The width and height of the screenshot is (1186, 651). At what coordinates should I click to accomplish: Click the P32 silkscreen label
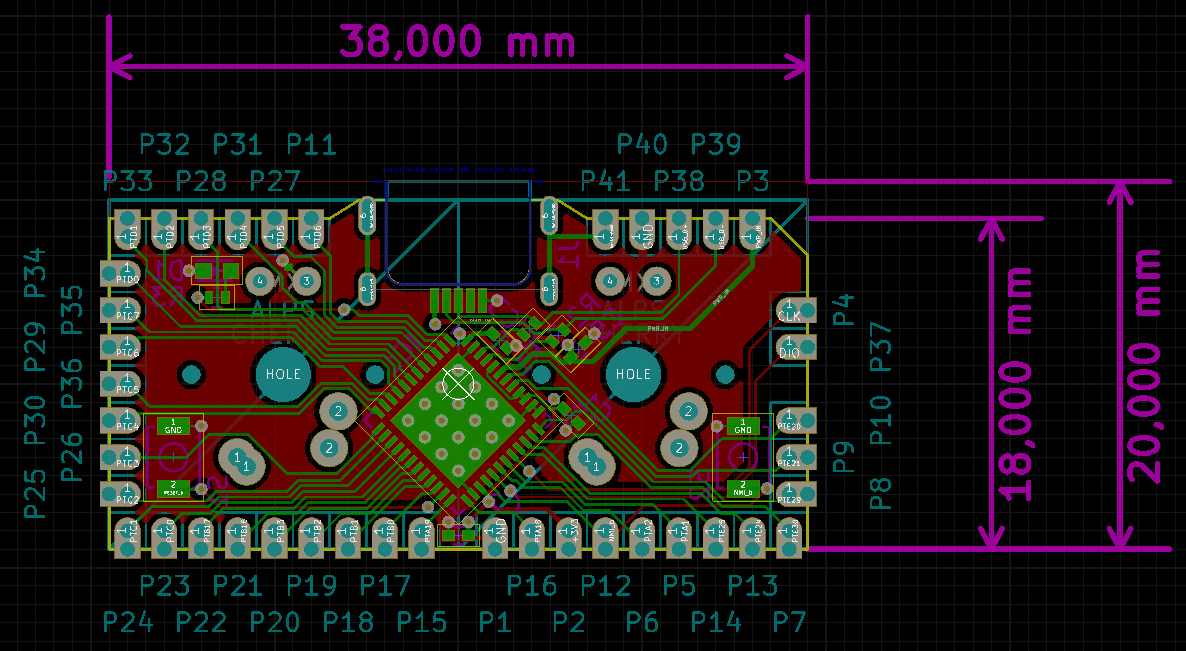click(164, 145)
